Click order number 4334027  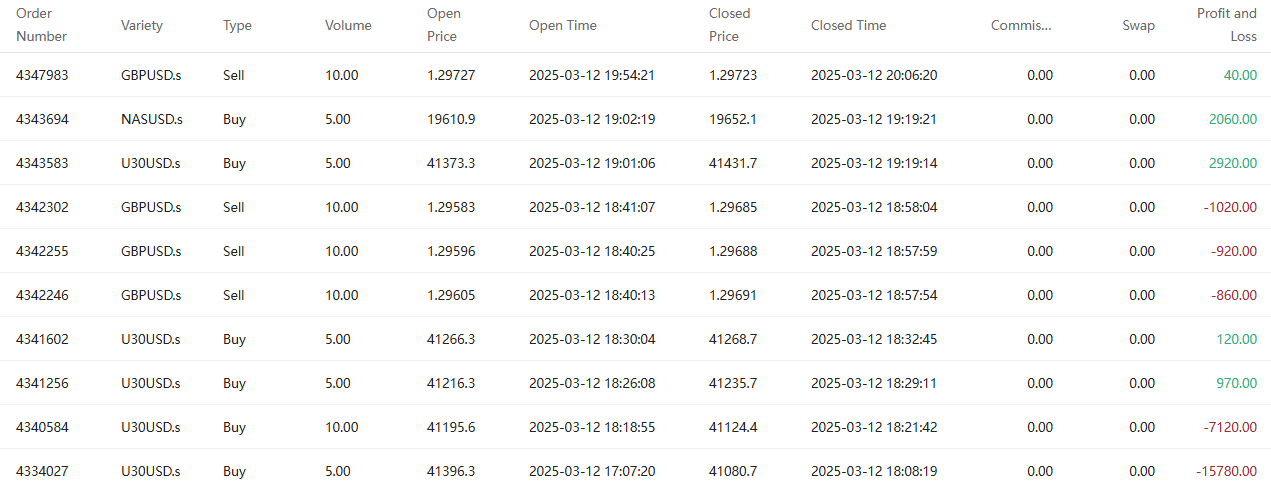point(42,471)
